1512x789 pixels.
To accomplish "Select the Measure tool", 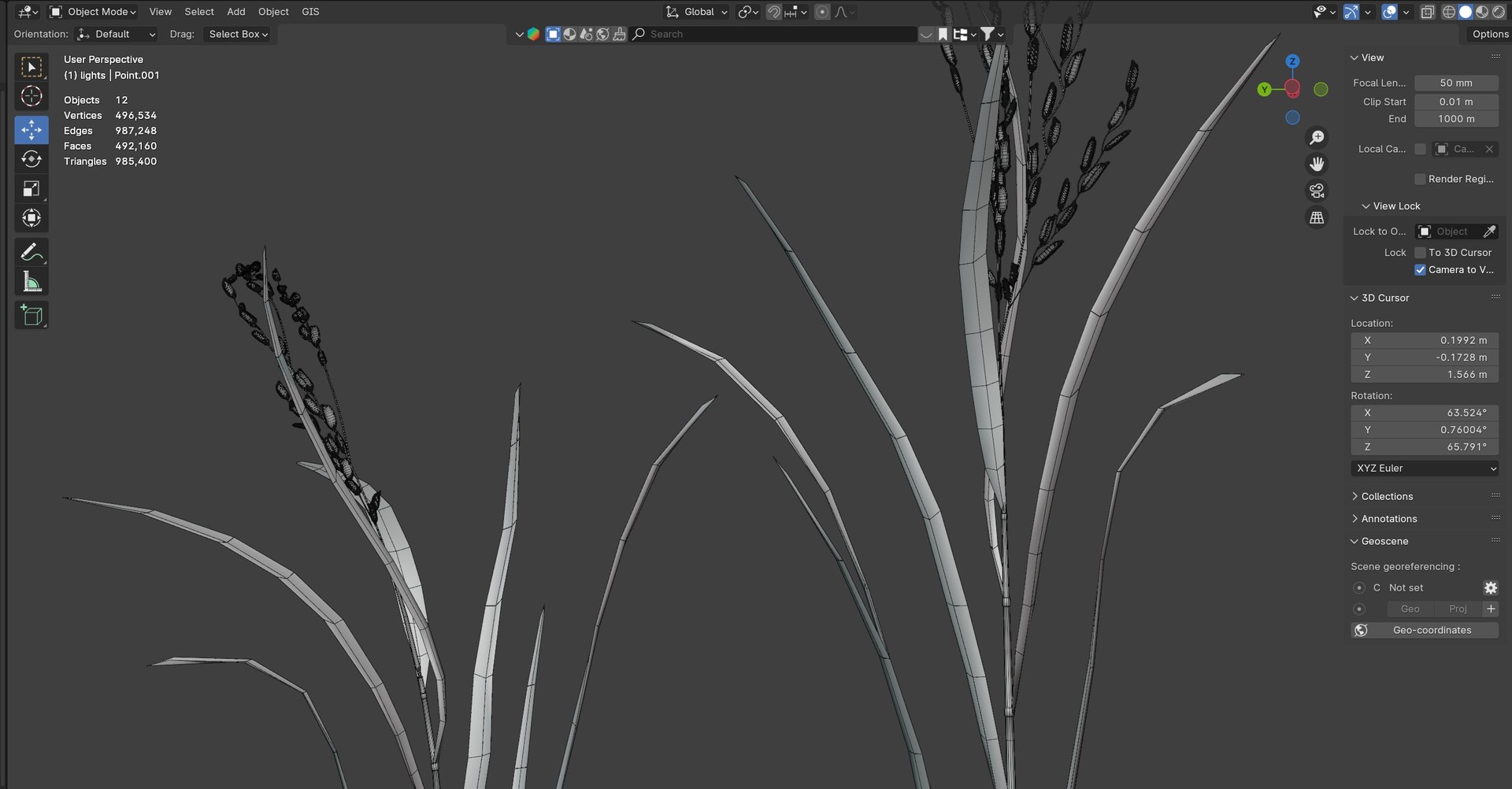I will pos(31,281).
